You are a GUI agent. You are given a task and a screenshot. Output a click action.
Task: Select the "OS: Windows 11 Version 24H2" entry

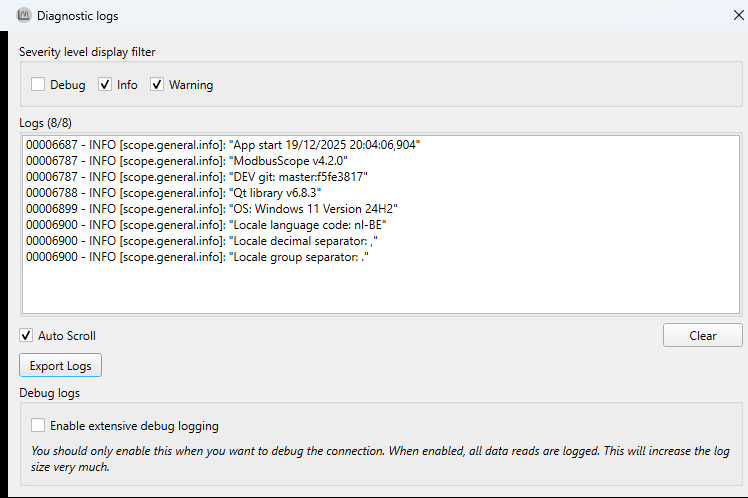(211, 209)
